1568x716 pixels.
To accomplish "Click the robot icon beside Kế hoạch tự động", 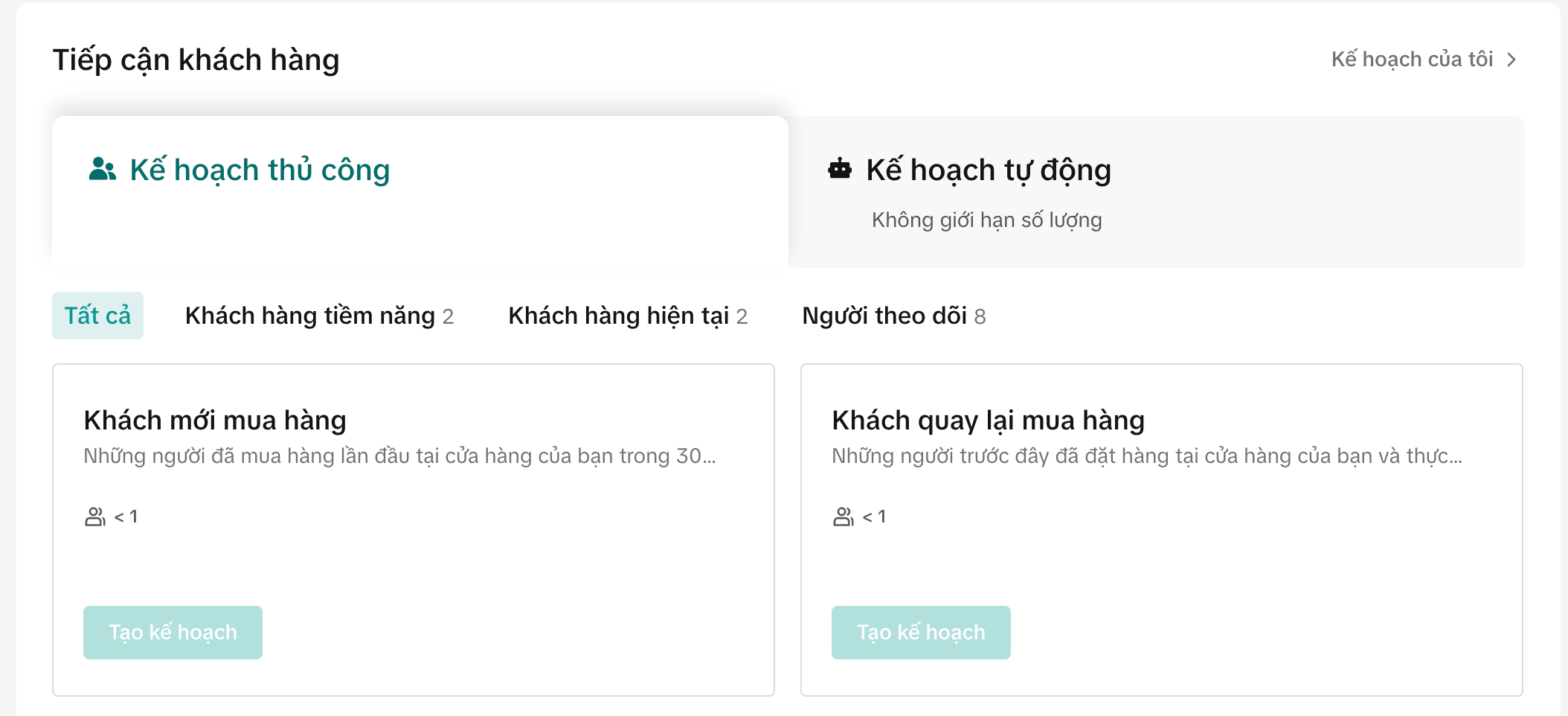I will pos(840,170).
